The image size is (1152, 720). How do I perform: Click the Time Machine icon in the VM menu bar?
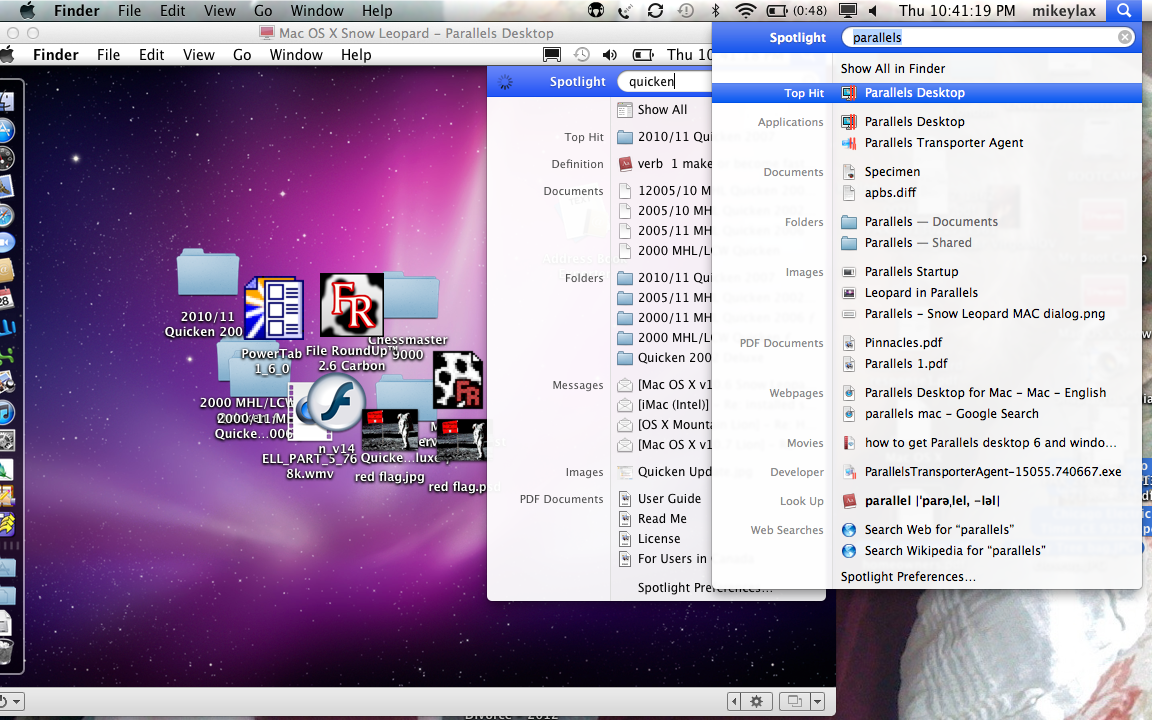581,54
